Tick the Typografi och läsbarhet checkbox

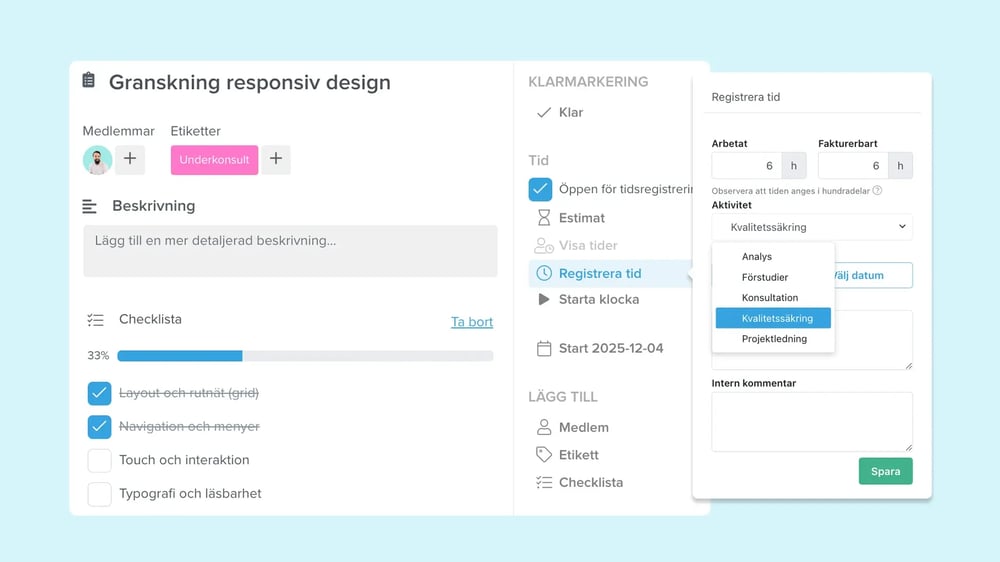click(99, 493)
